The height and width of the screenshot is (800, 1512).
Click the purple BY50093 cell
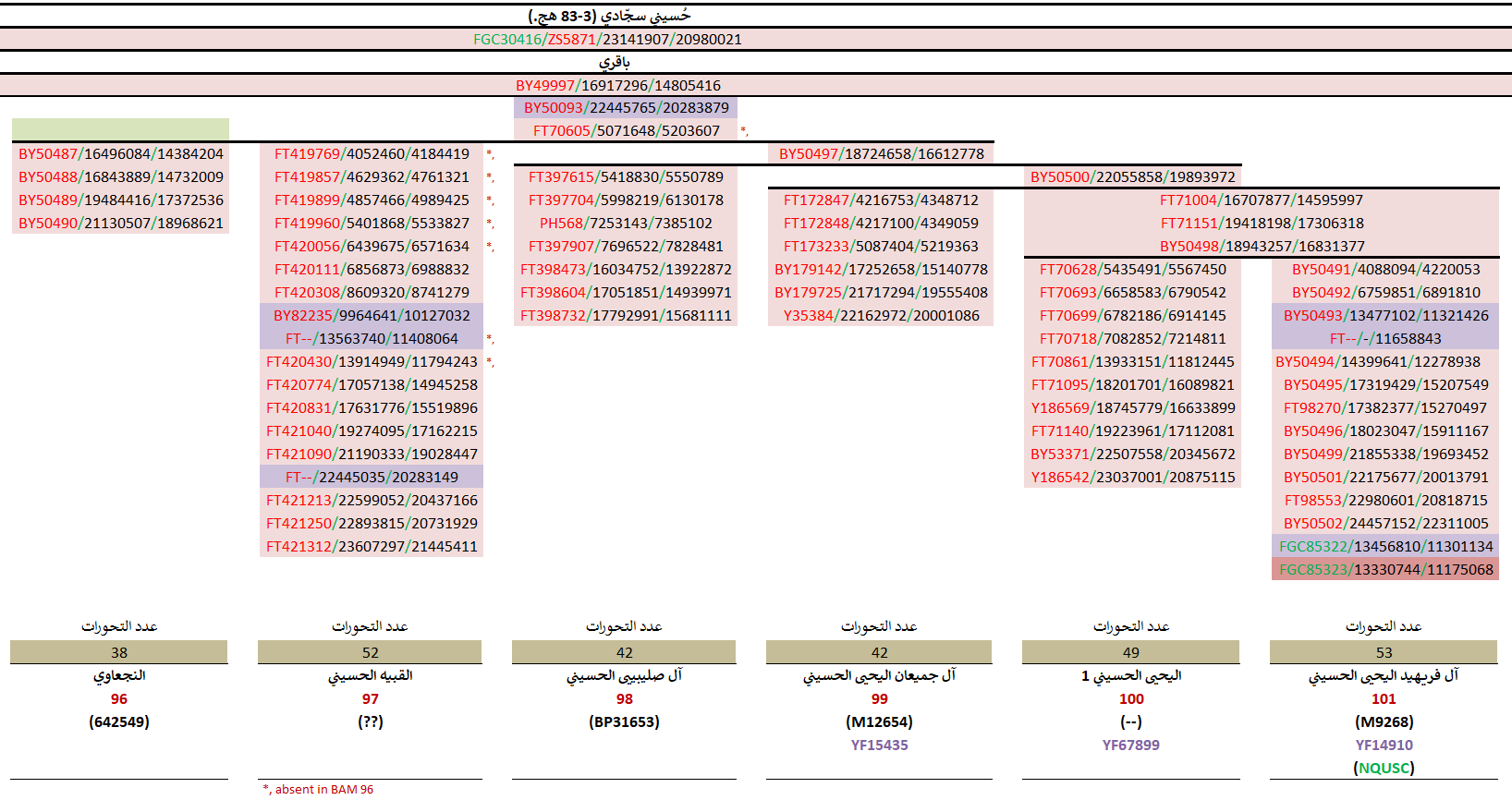coord(626,108)
